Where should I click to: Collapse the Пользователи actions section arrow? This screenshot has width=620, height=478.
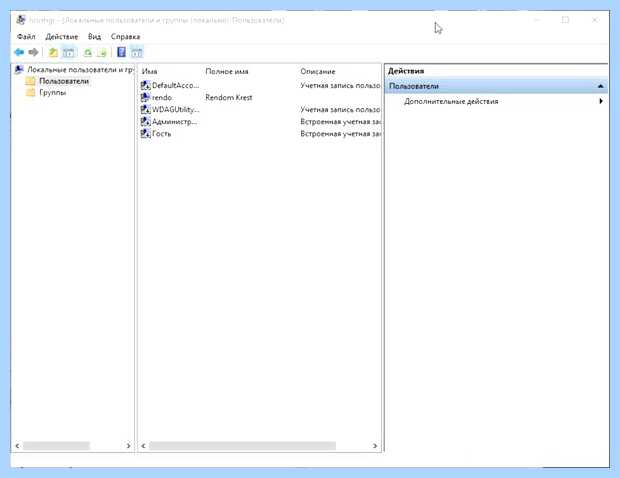coord(600,86)
